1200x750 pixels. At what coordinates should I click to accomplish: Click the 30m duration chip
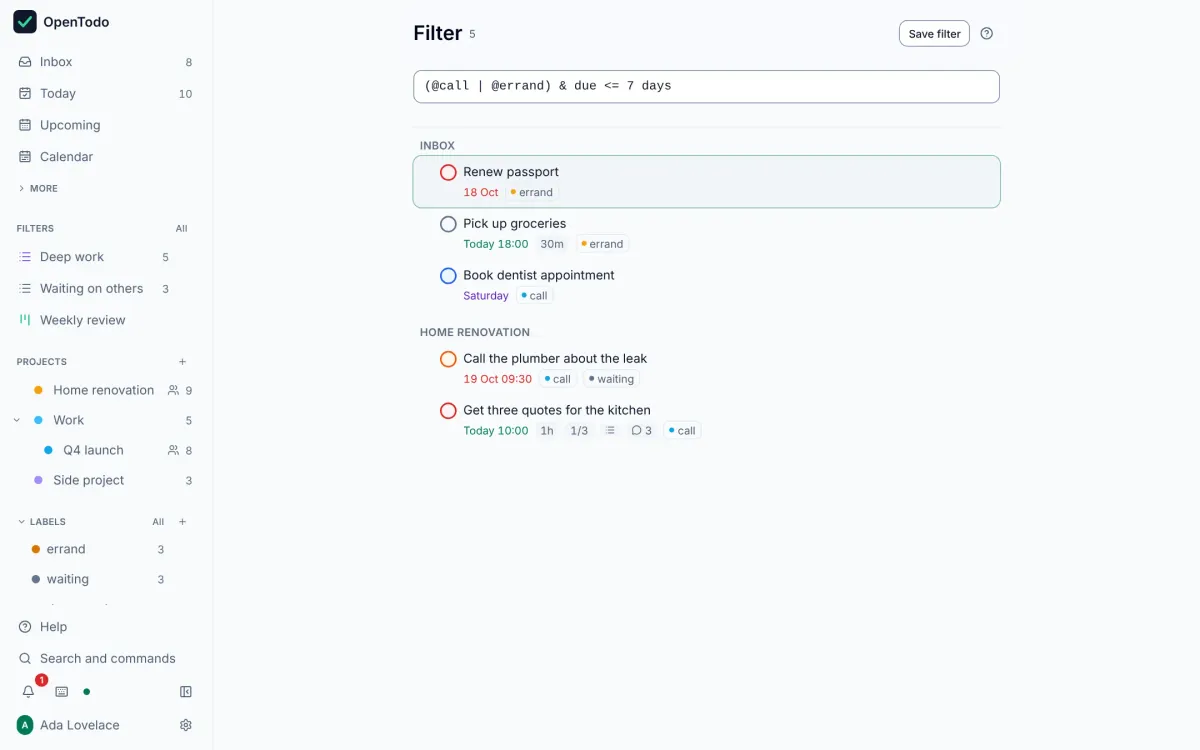click(x=552, y=244)
